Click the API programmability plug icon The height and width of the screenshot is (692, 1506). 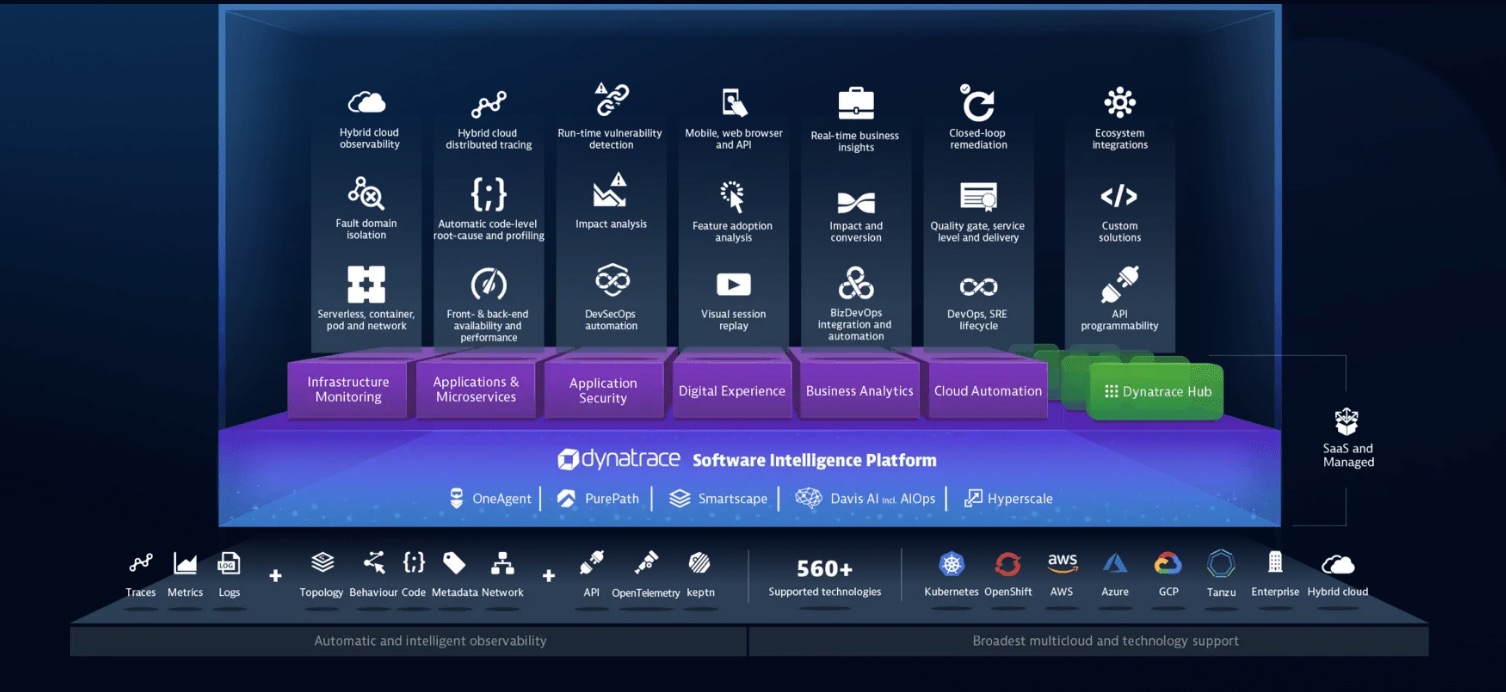[x=1119, y=285]
